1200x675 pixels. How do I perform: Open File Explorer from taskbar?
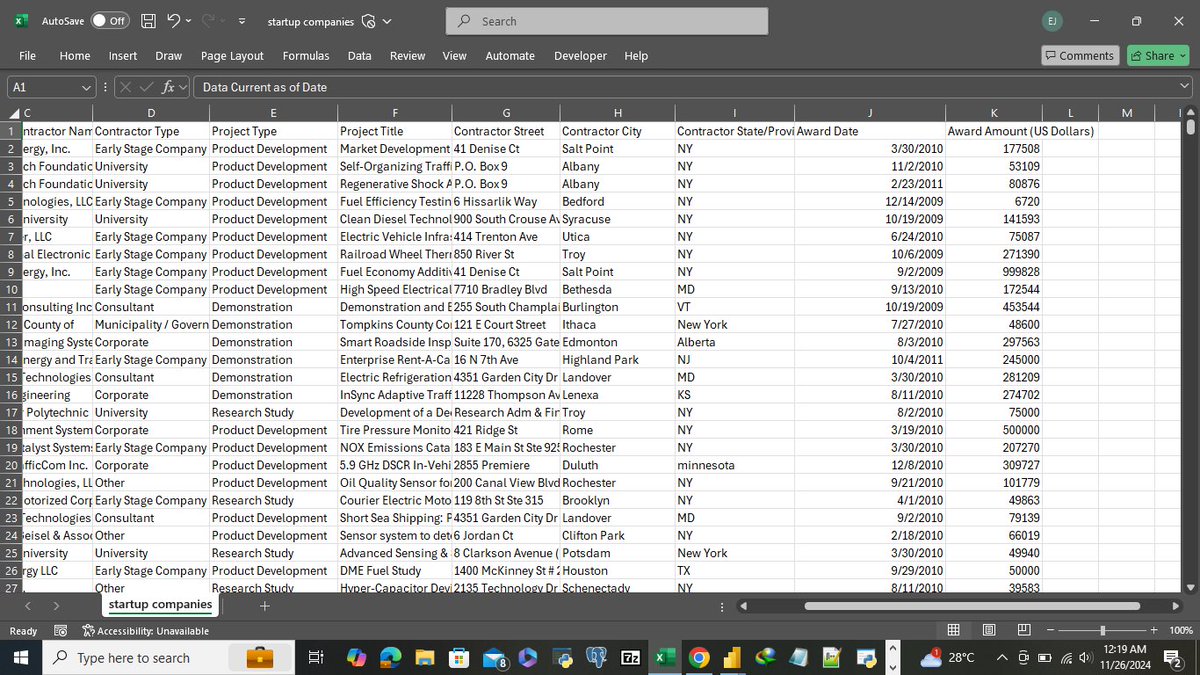coord(424,657)
